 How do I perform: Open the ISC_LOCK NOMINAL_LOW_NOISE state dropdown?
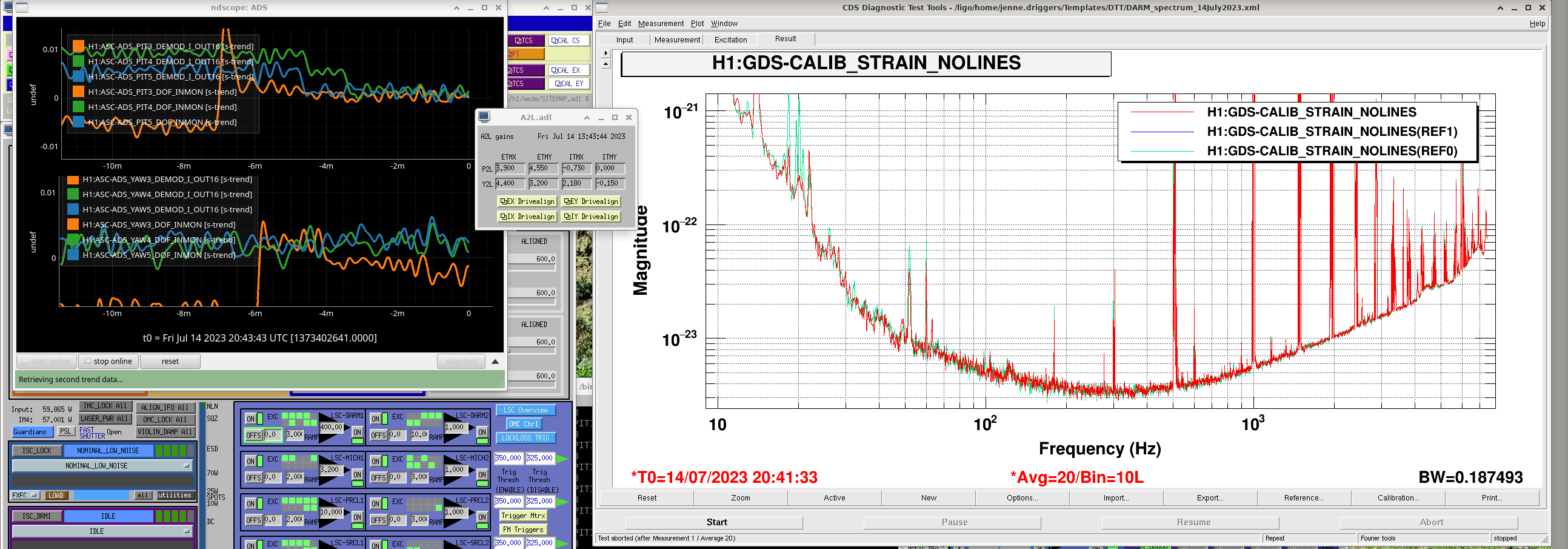click(102, 466)
